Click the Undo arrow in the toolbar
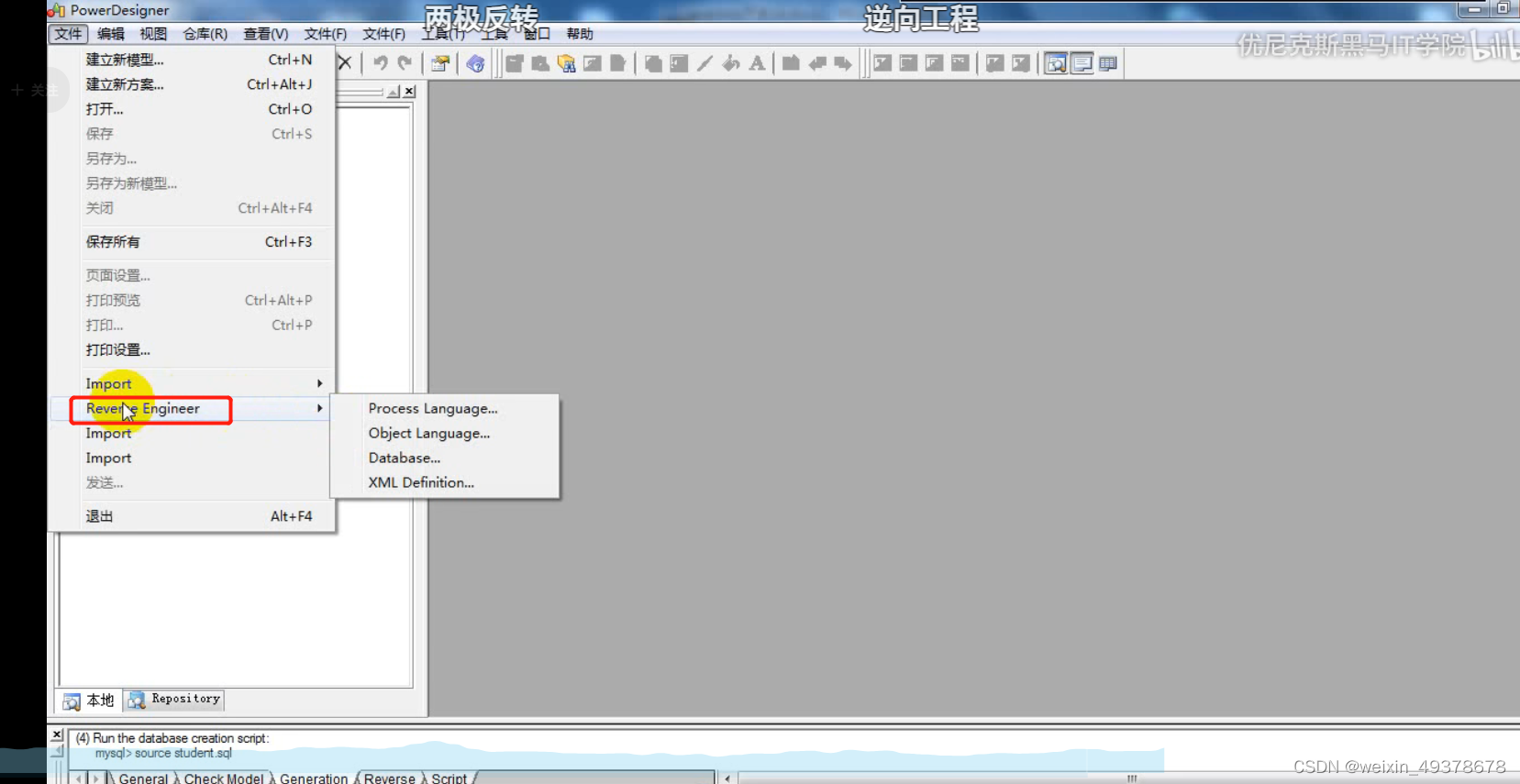This screenshot has height=784, width=1520. (x=380, y=63)
